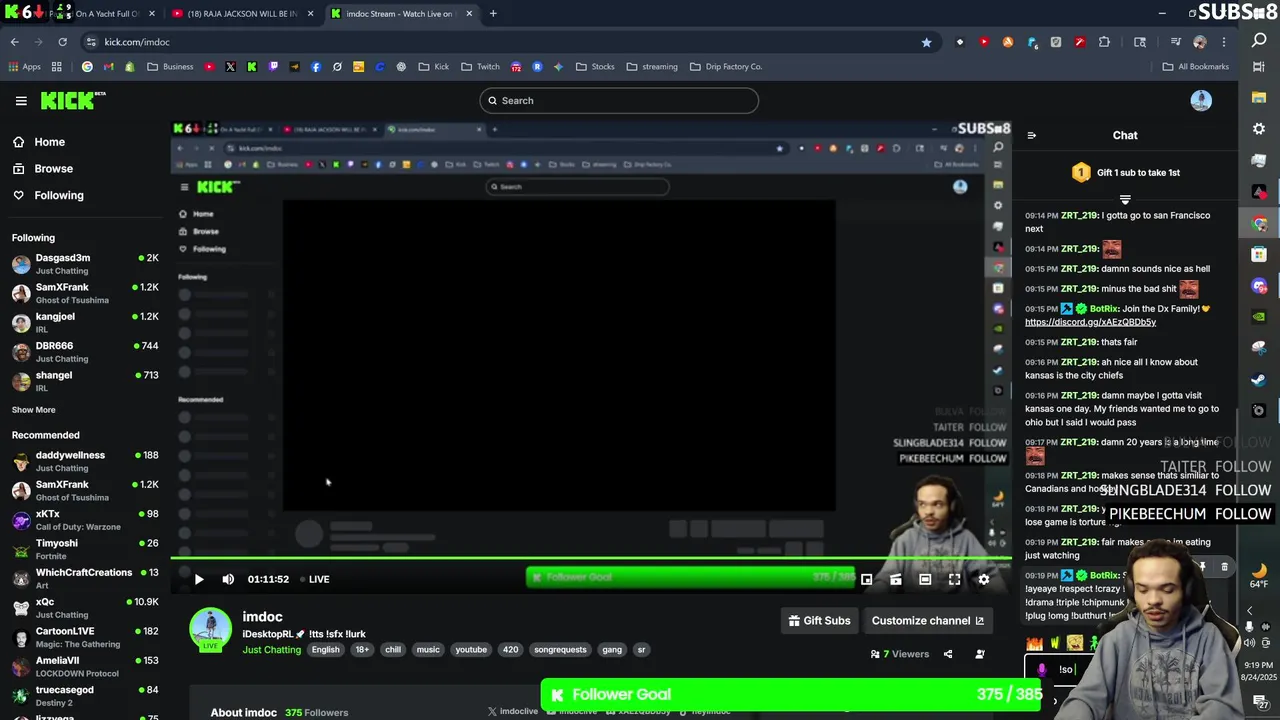Open the imdoc channel avatar
1280x720 pixels.
coord(210,629)
